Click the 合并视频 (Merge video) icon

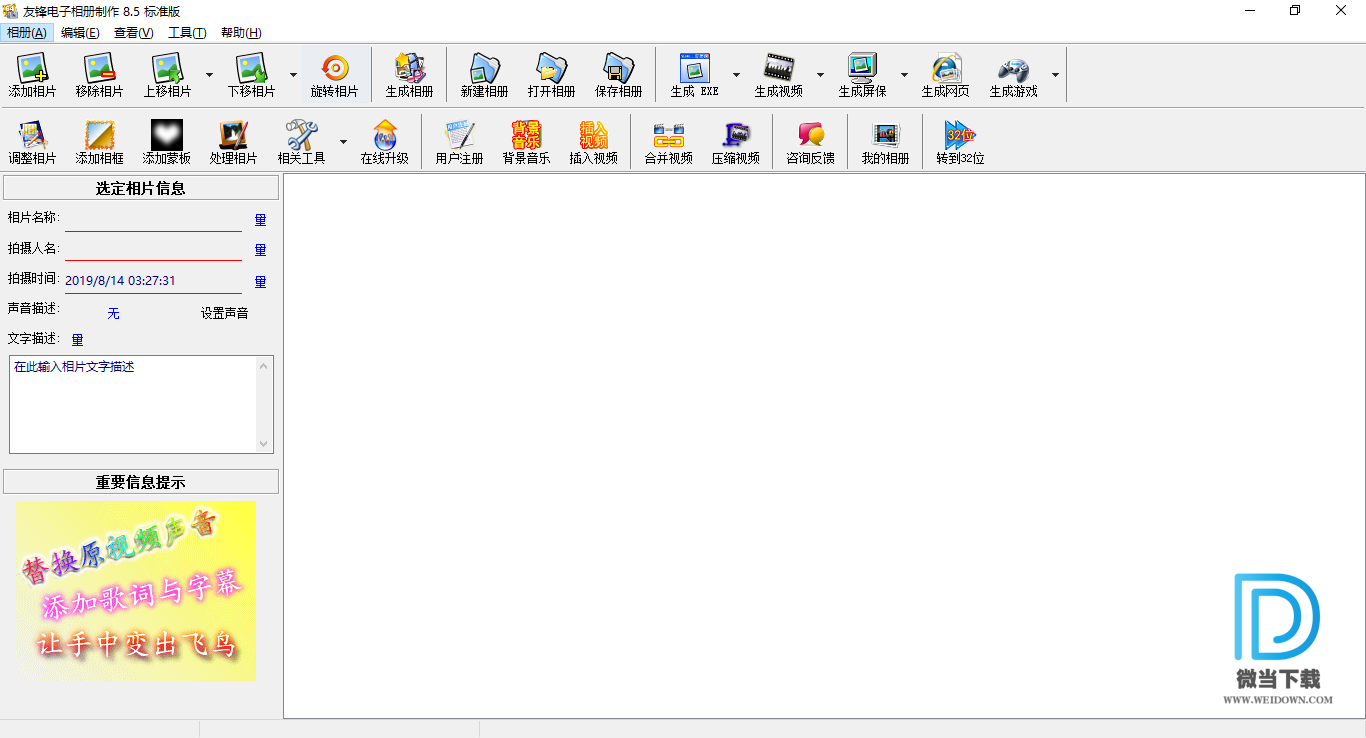pyautogui.click(x=668, y=142)
